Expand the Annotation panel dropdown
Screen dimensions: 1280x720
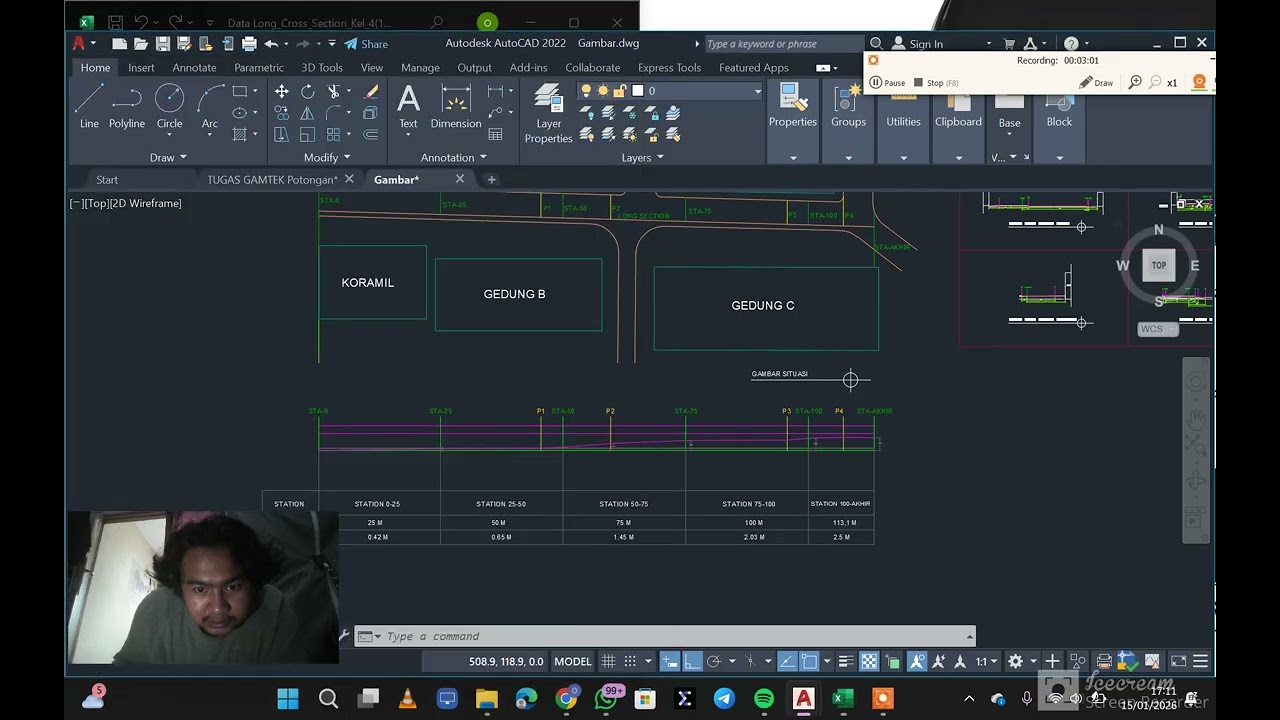click(453, 158)
